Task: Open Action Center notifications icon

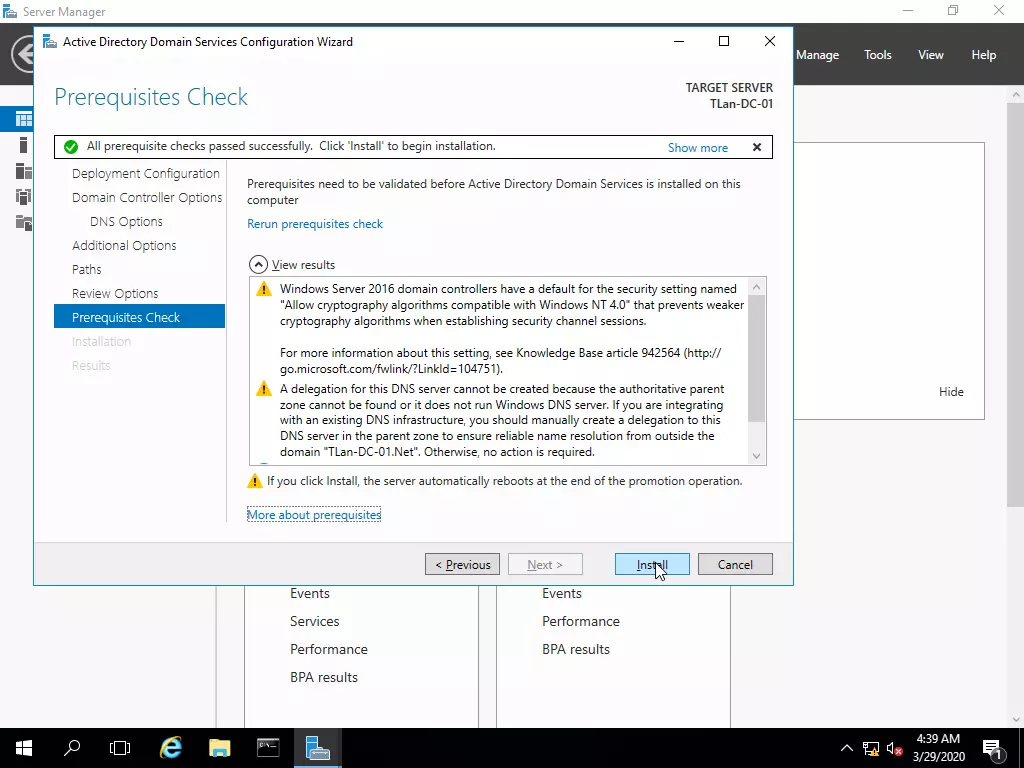Action: [991, 748]
